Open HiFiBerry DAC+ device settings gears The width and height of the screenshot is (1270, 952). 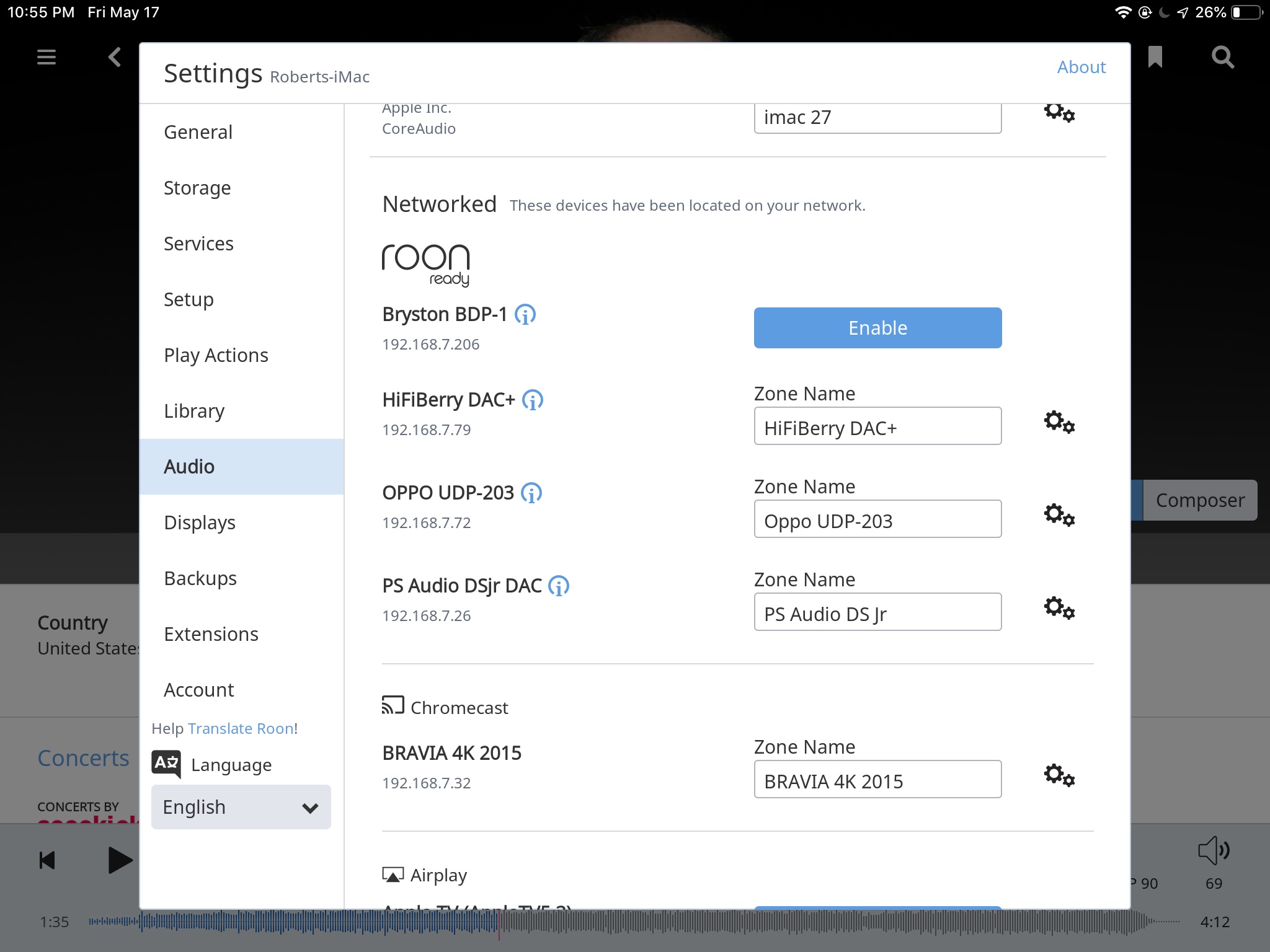[1059, 422]
